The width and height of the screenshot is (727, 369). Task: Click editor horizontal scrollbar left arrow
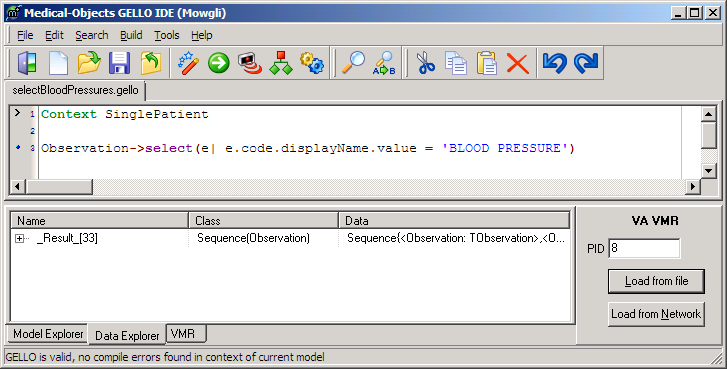coord(18,186)
